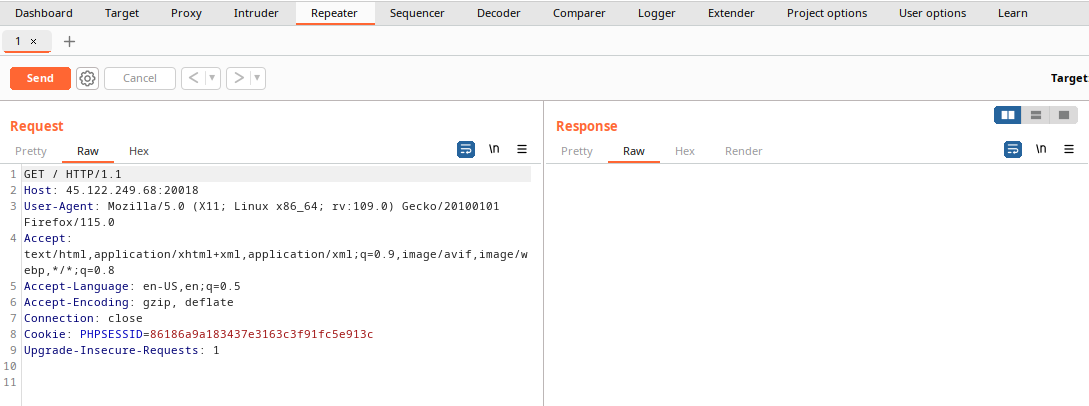Click inside the empty Response area

(816, 285)
